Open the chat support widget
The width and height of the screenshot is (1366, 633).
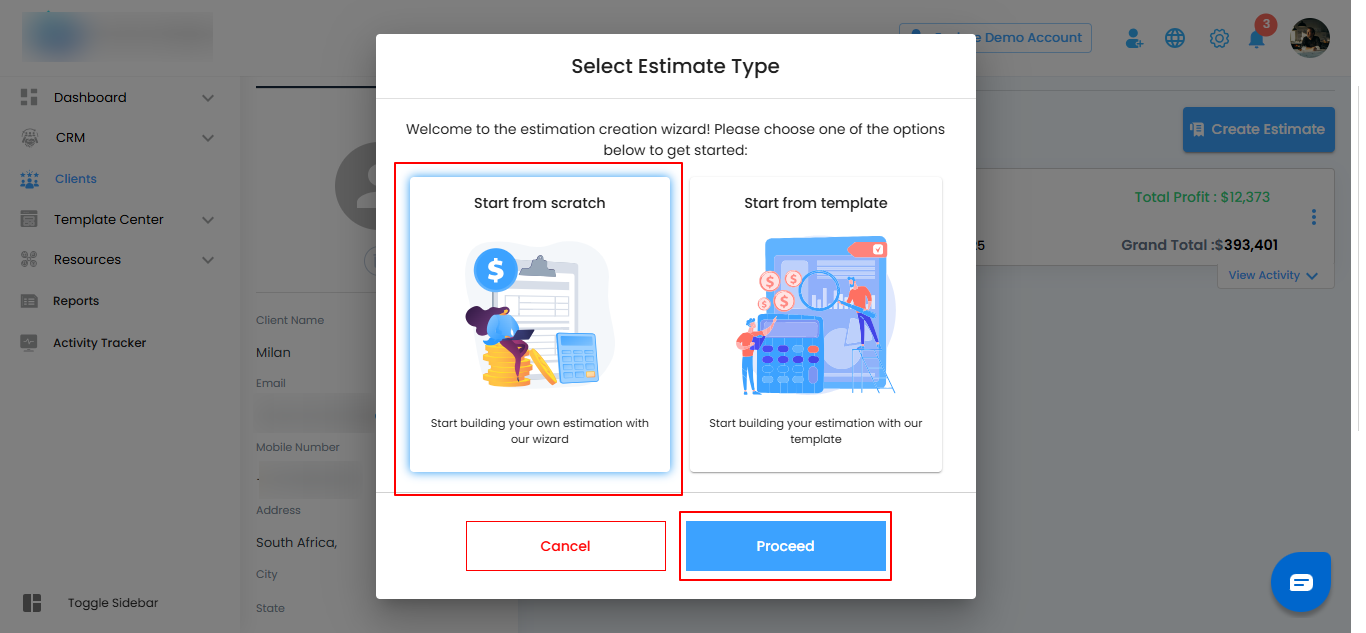(1300, 582)
